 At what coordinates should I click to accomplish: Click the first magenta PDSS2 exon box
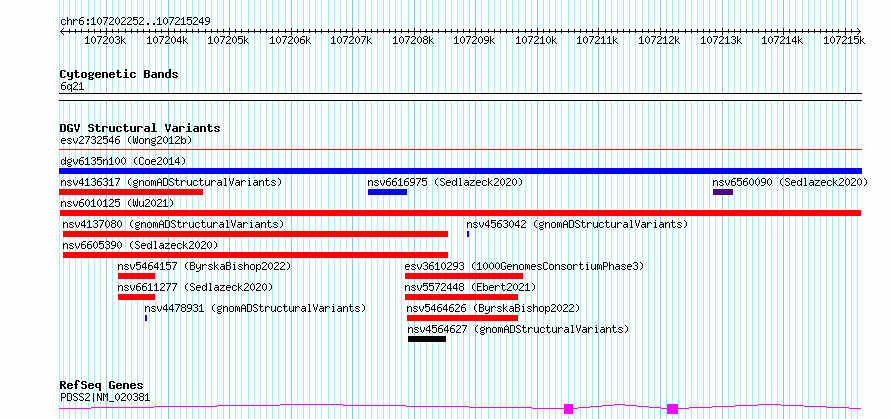click(x=568, y=409)
